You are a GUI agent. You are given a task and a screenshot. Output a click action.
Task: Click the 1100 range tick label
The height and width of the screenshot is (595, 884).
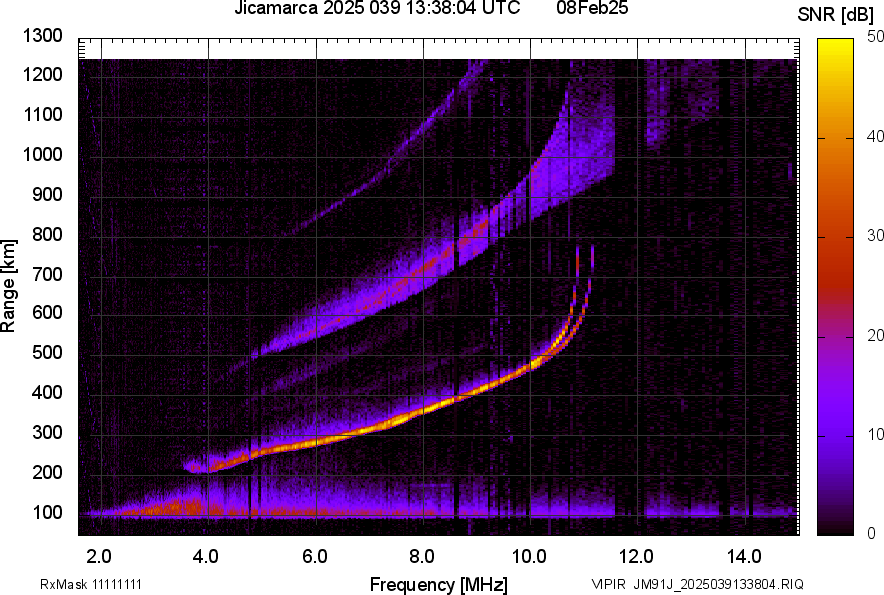pos(42,114)
